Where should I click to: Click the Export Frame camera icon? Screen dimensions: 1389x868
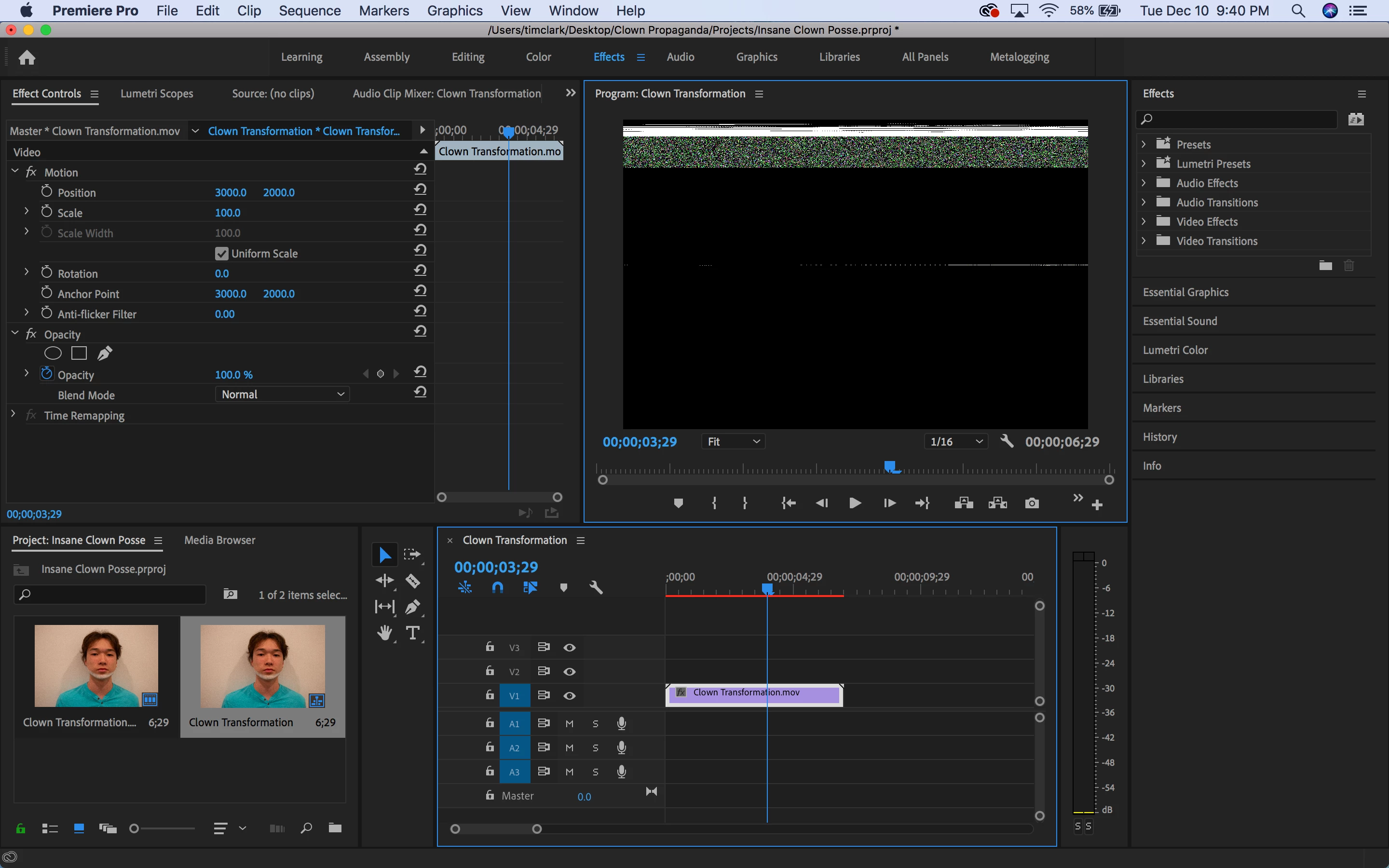(1032, 503)
